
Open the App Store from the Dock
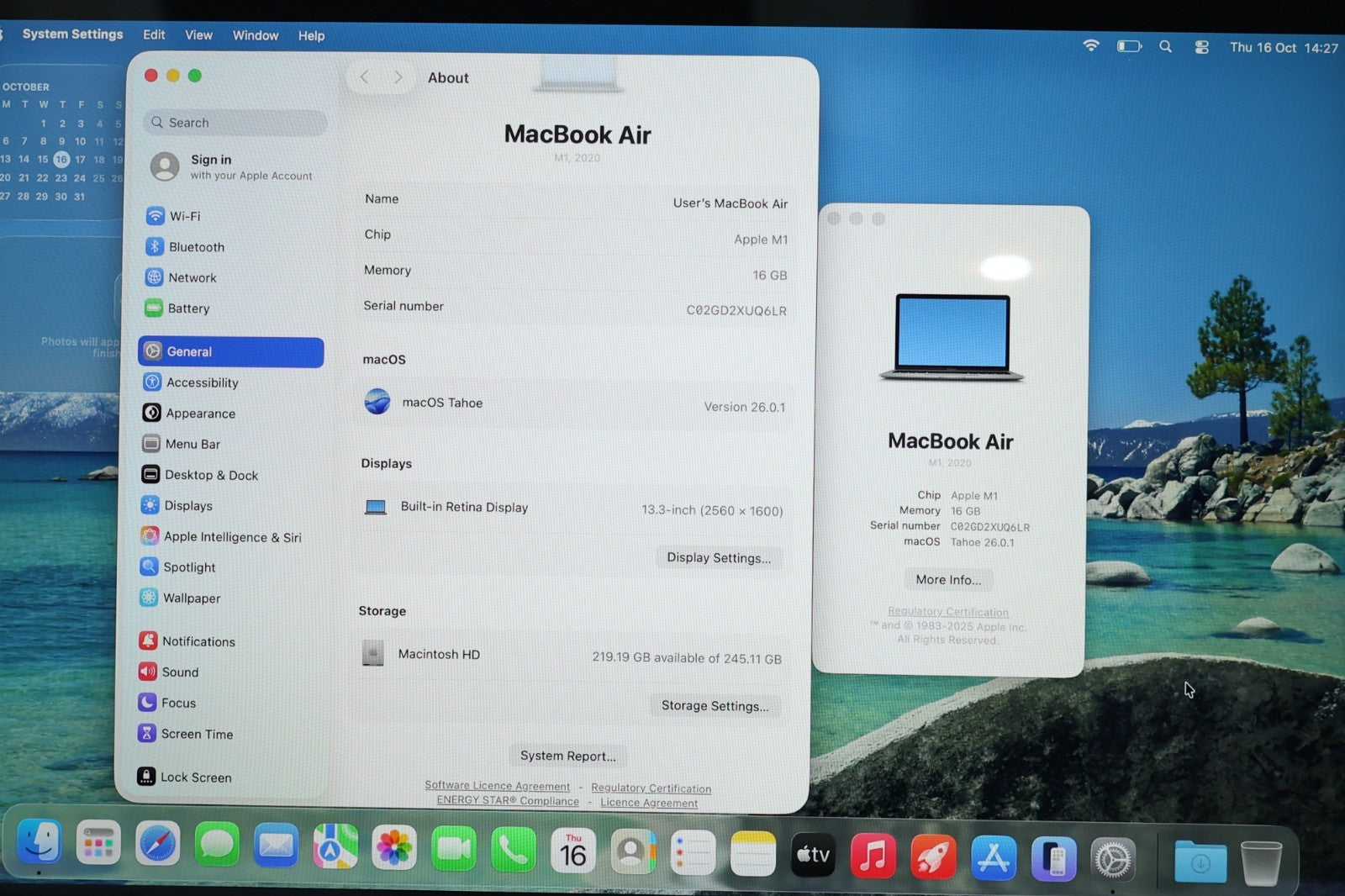click(x=993, y=857)
